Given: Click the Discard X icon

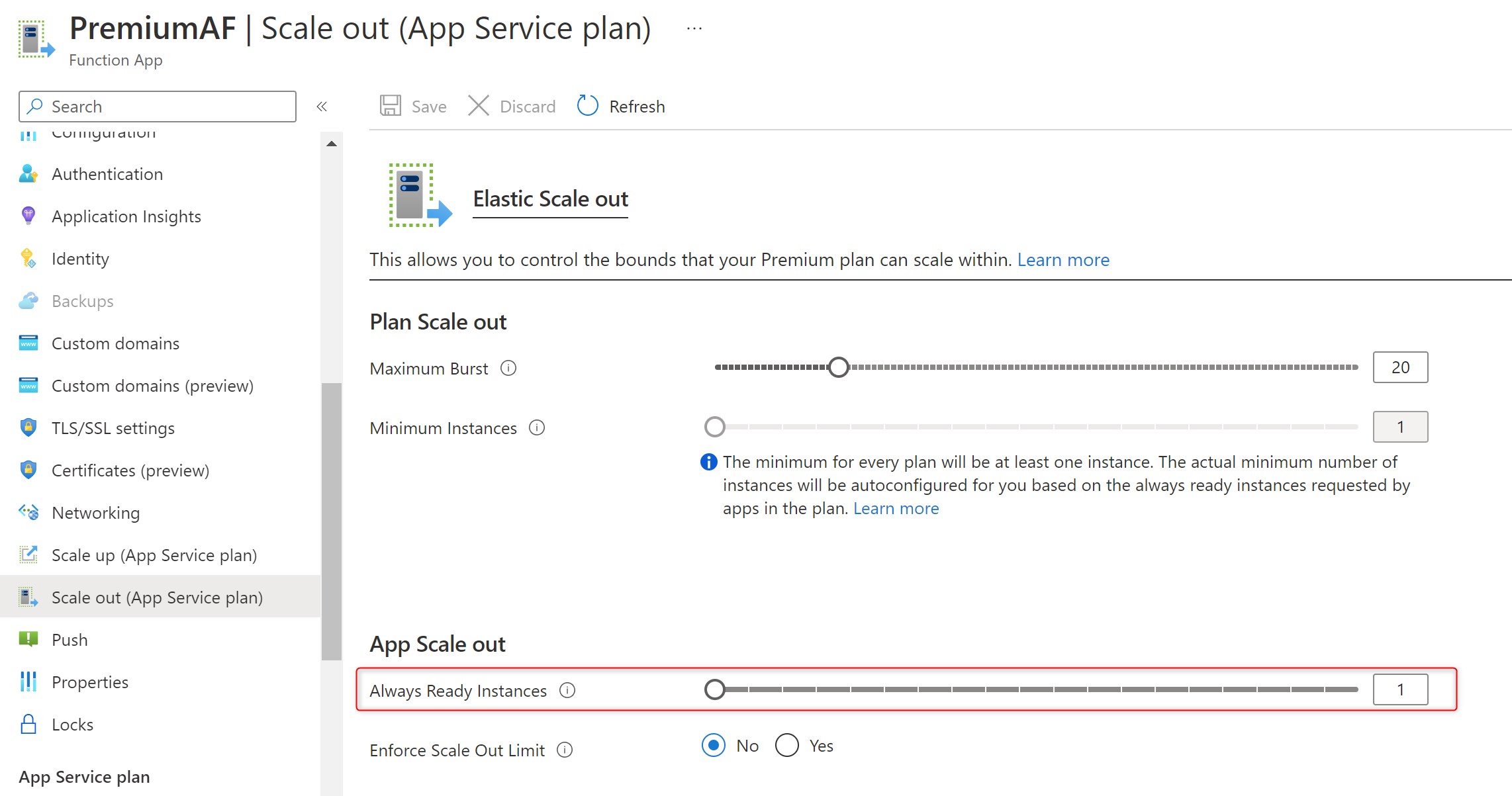Looking at the screenshot, I should pos(478,106).
